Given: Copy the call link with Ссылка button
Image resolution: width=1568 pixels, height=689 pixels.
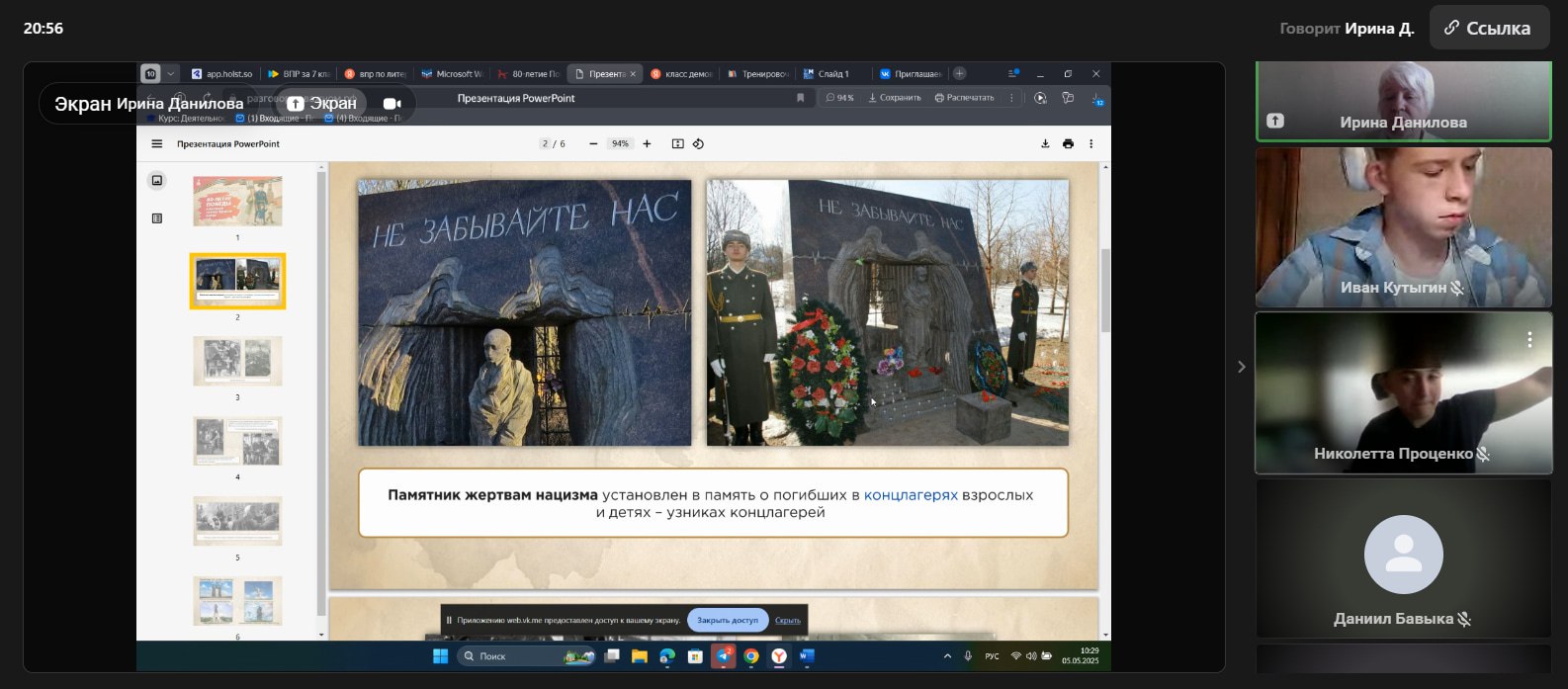Looking at the screenshot, I should pos(1489,29).
